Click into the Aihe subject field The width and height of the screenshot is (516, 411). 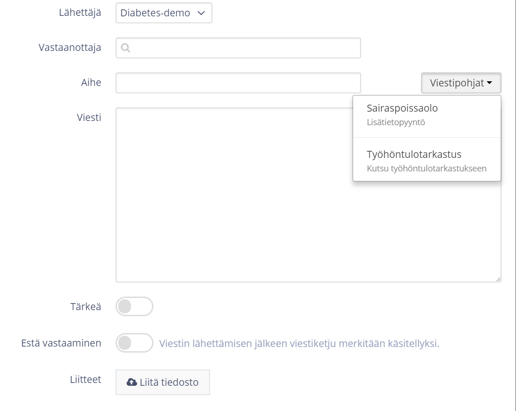238,83
